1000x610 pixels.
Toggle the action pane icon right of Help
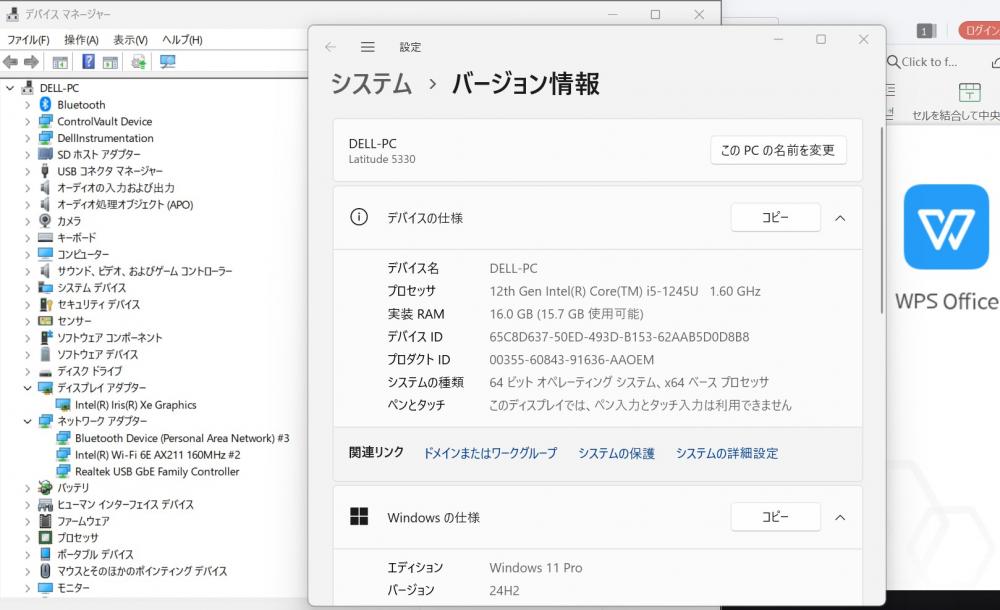pos(110,62)
